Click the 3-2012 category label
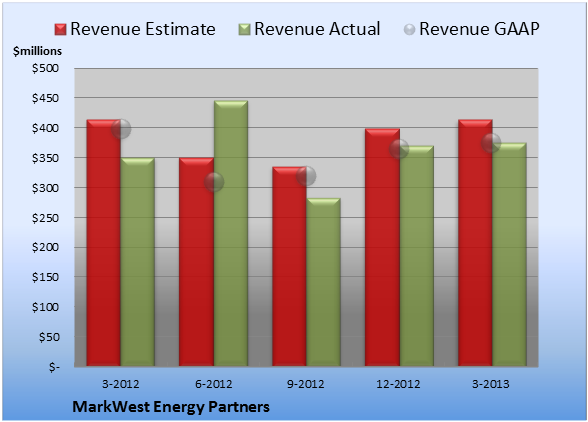 121,384
